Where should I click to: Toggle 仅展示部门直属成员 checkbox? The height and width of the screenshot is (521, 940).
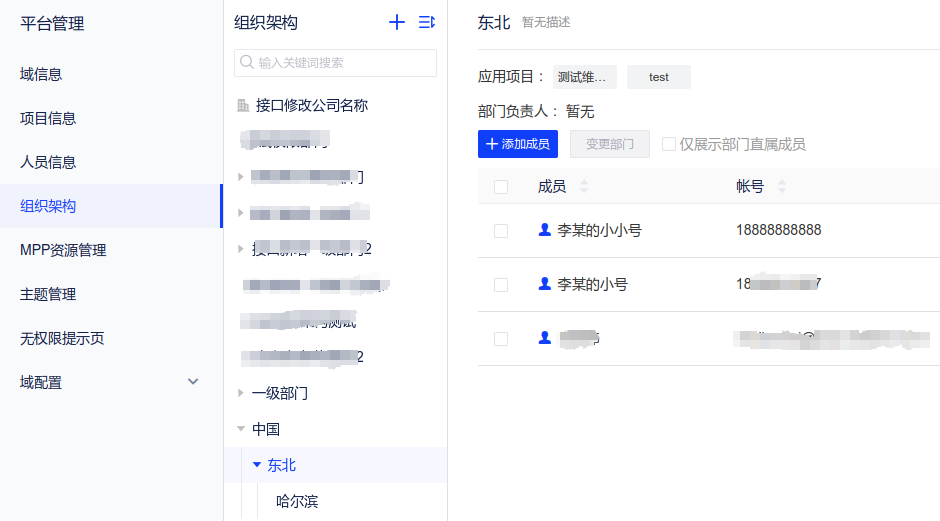[669, 144]
